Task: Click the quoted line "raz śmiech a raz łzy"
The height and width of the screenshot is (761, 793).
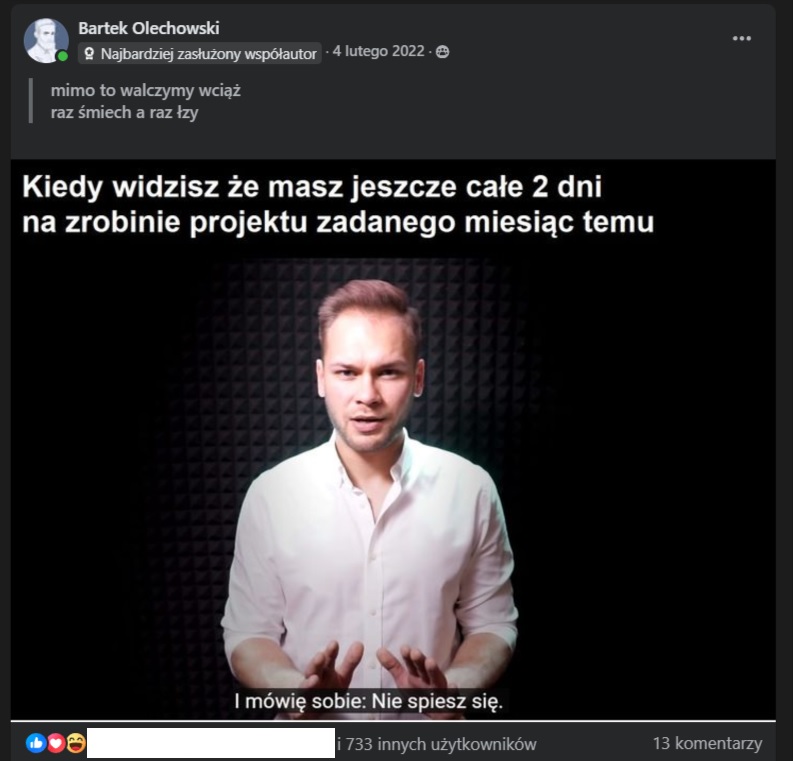Action: tap(124, 112)
